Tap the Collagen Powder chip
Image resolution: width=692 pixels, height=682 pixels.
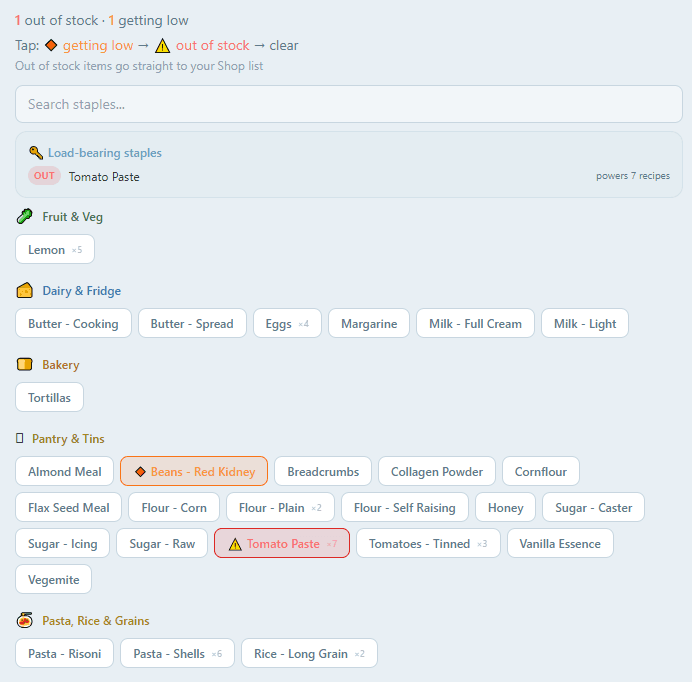coord(436,472)
